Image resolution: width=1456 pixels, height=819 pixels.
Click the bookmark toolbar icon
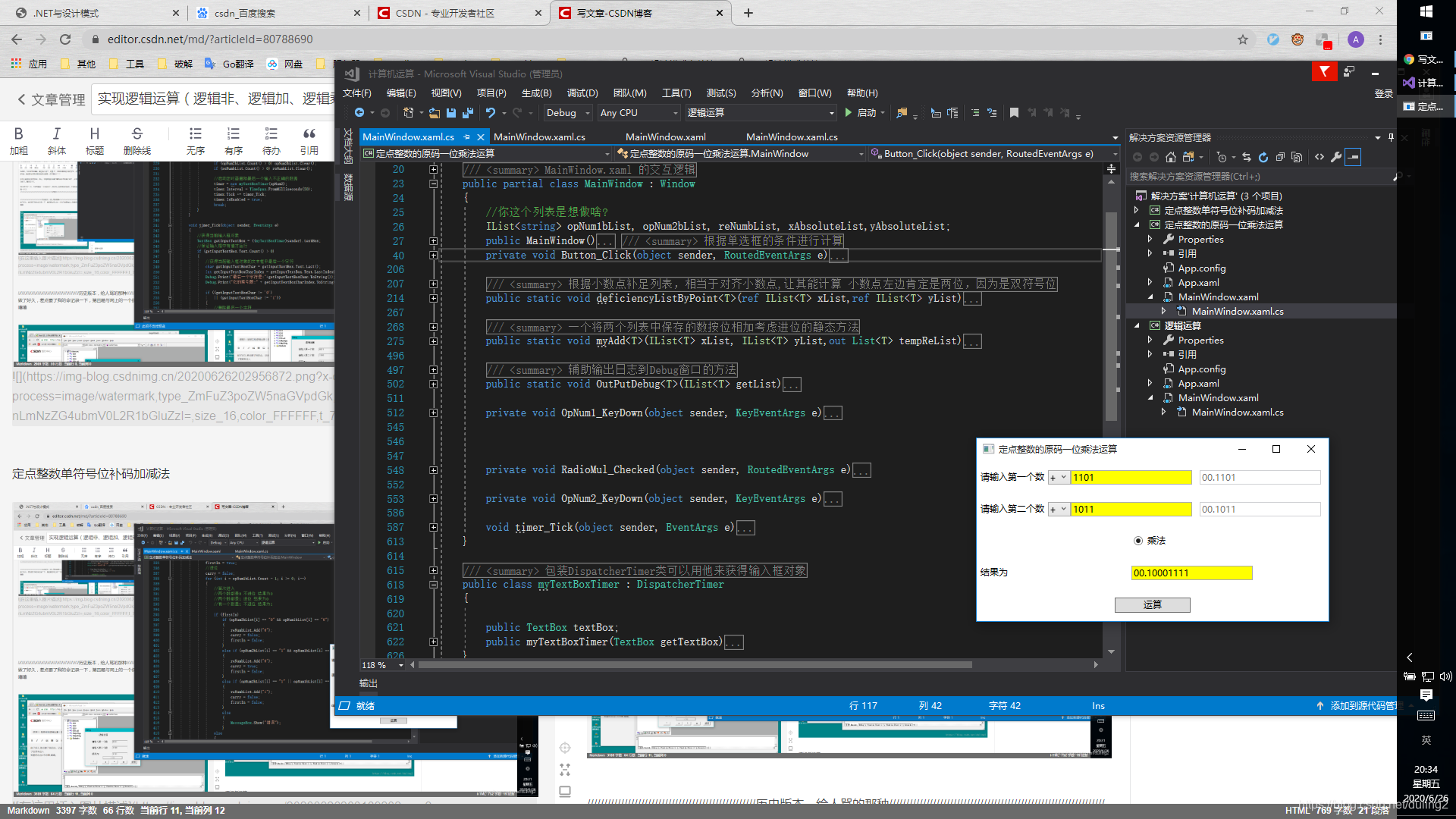pos(1014,113)
